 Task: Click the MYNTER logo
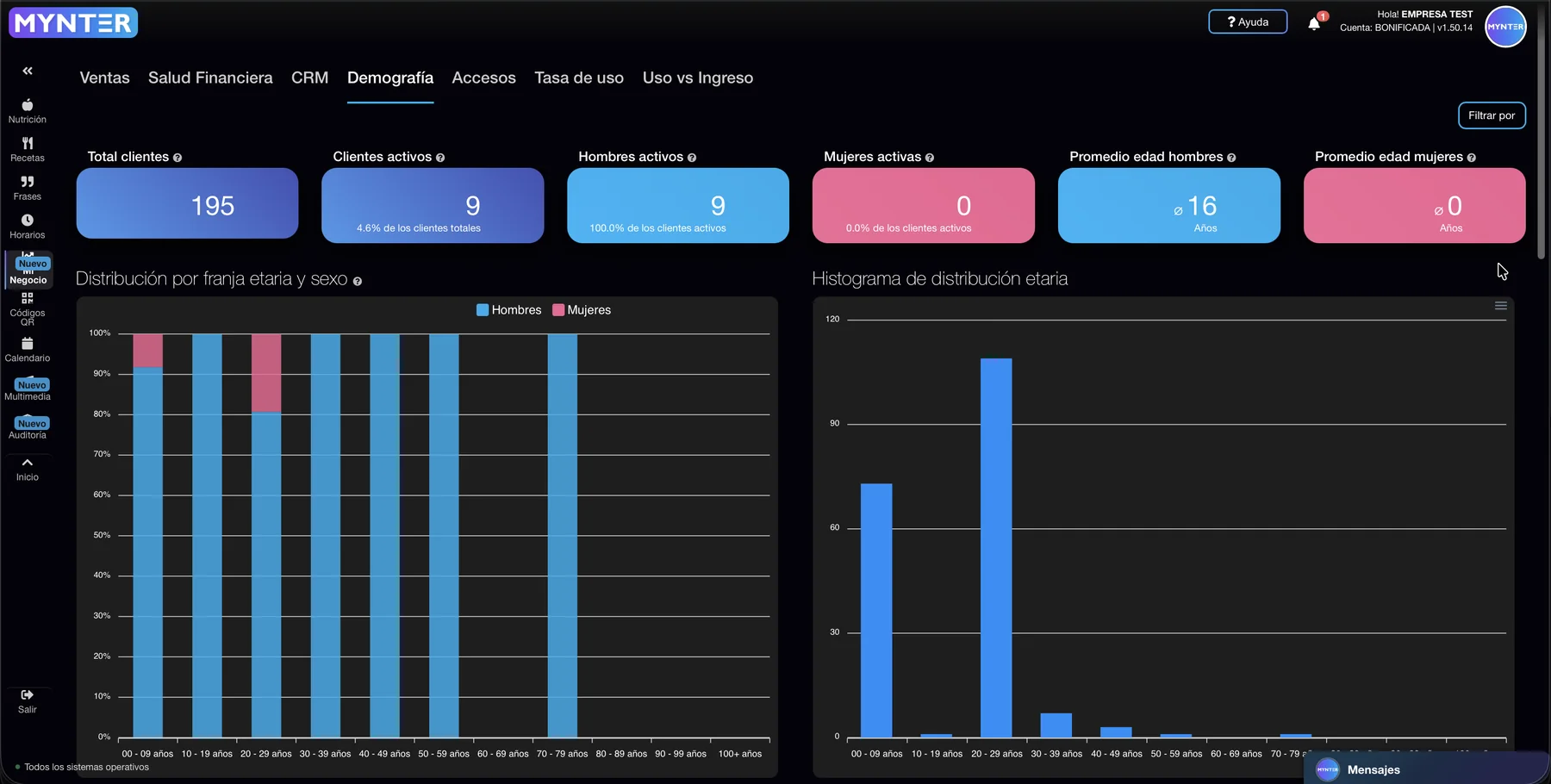pyautogui.click(x=73, y=22)
